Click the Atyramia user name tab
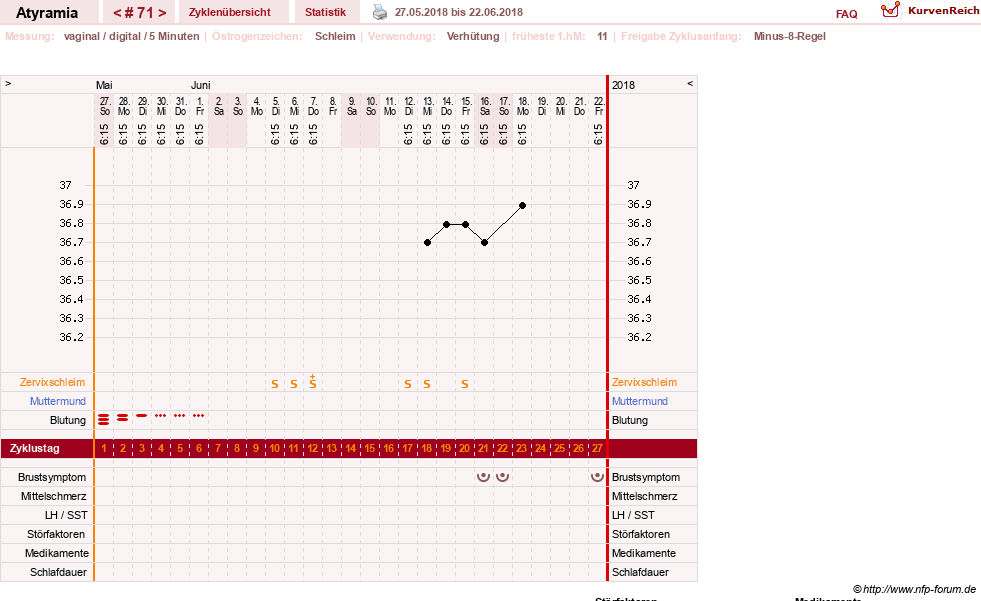Image resolution: width=981 pixels, height=601 pixels. point(47,13)
